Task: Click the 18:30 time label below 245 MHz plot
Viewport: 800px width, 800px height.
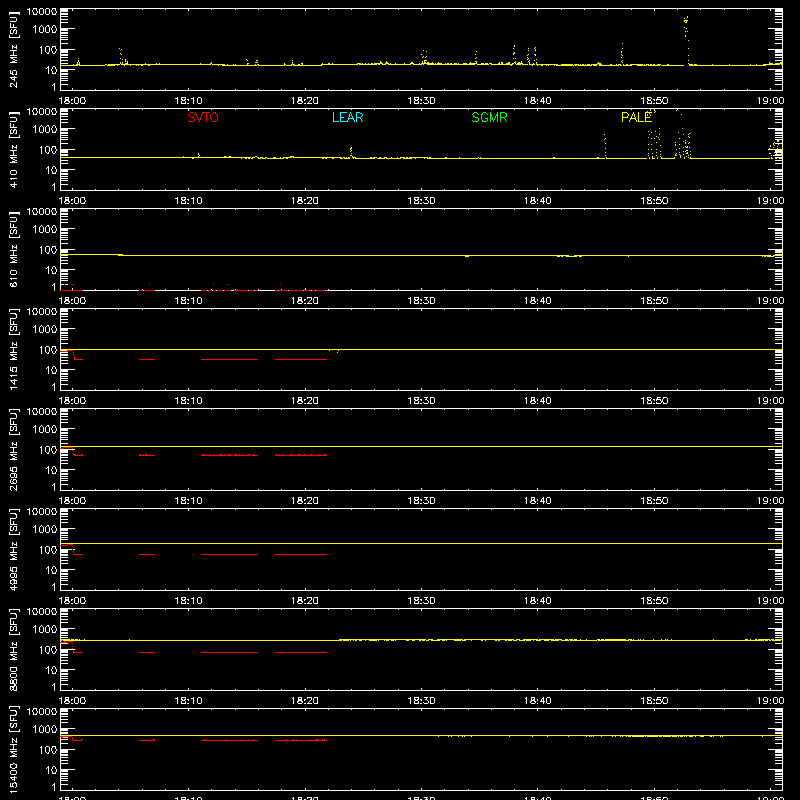Action: 421,101
